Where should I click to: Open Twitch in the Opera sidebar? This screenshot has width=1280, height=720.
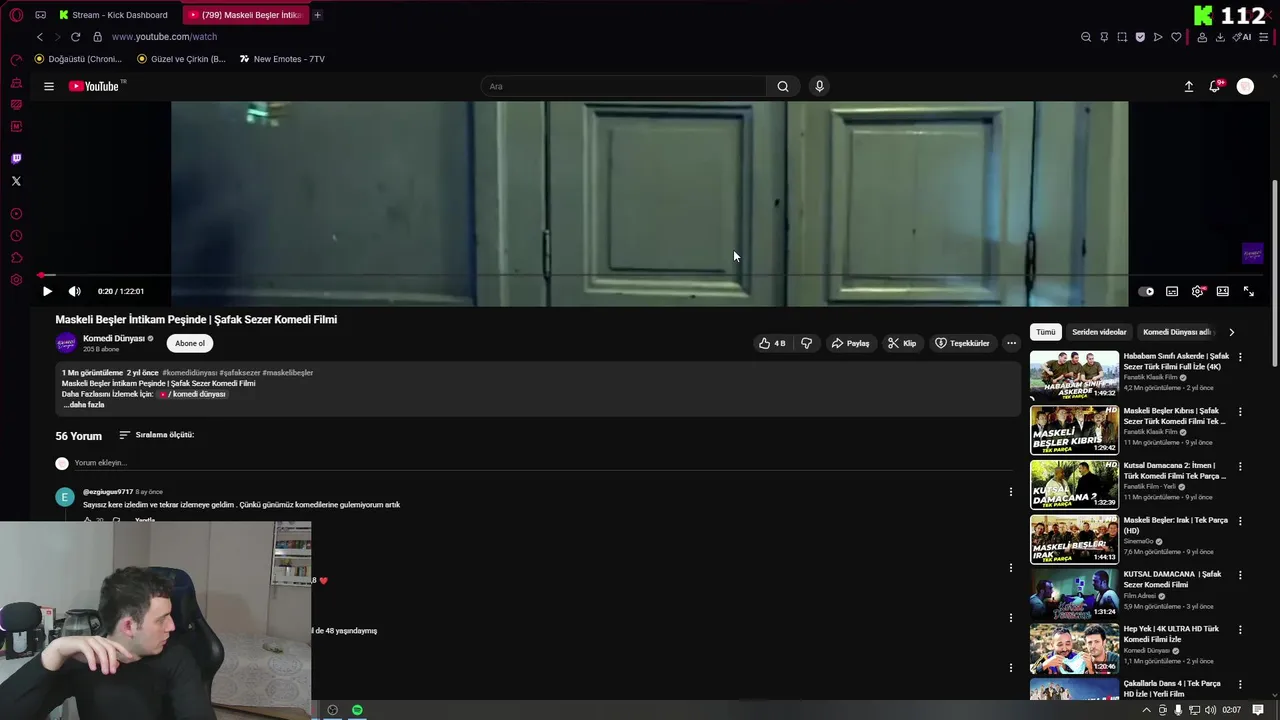point(16,159)
